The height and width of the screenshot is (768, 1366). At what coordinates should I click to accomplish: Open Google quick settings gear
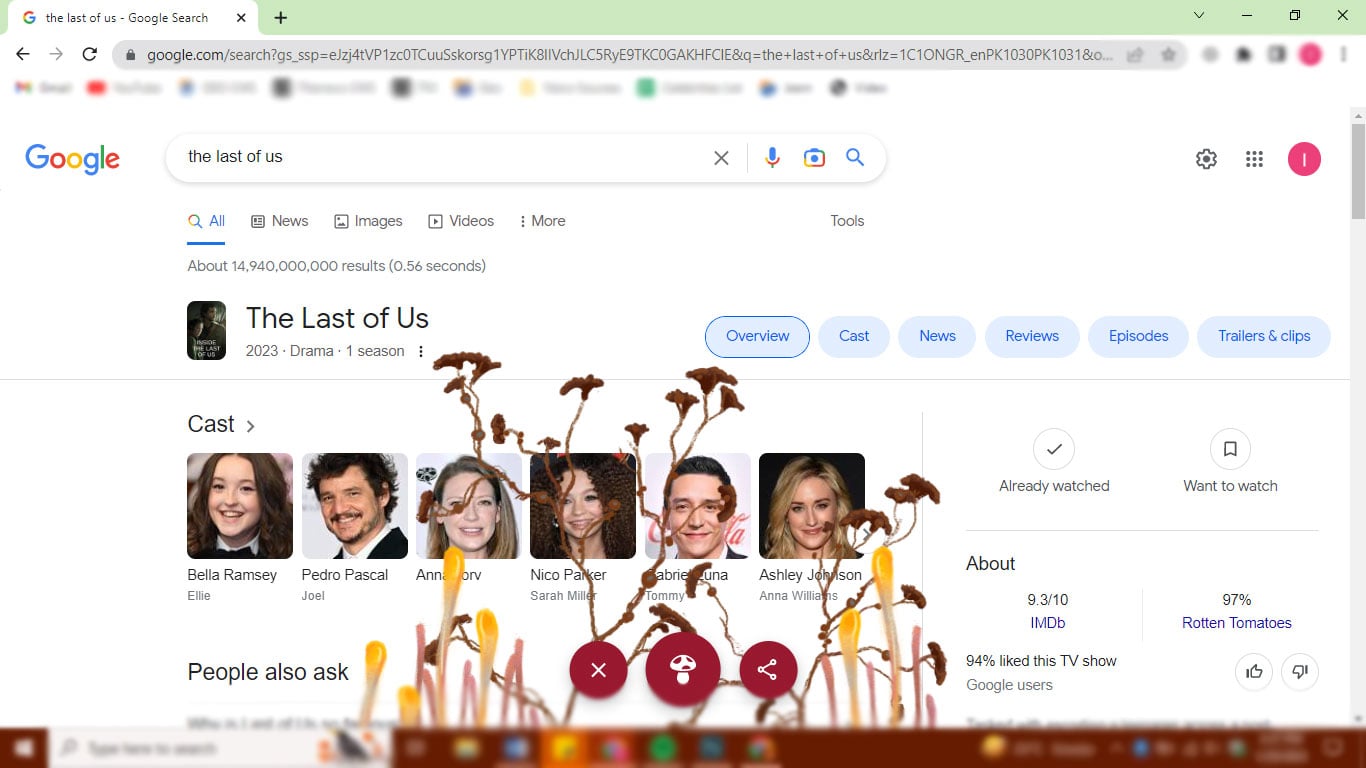click(x=1206, y=158)
